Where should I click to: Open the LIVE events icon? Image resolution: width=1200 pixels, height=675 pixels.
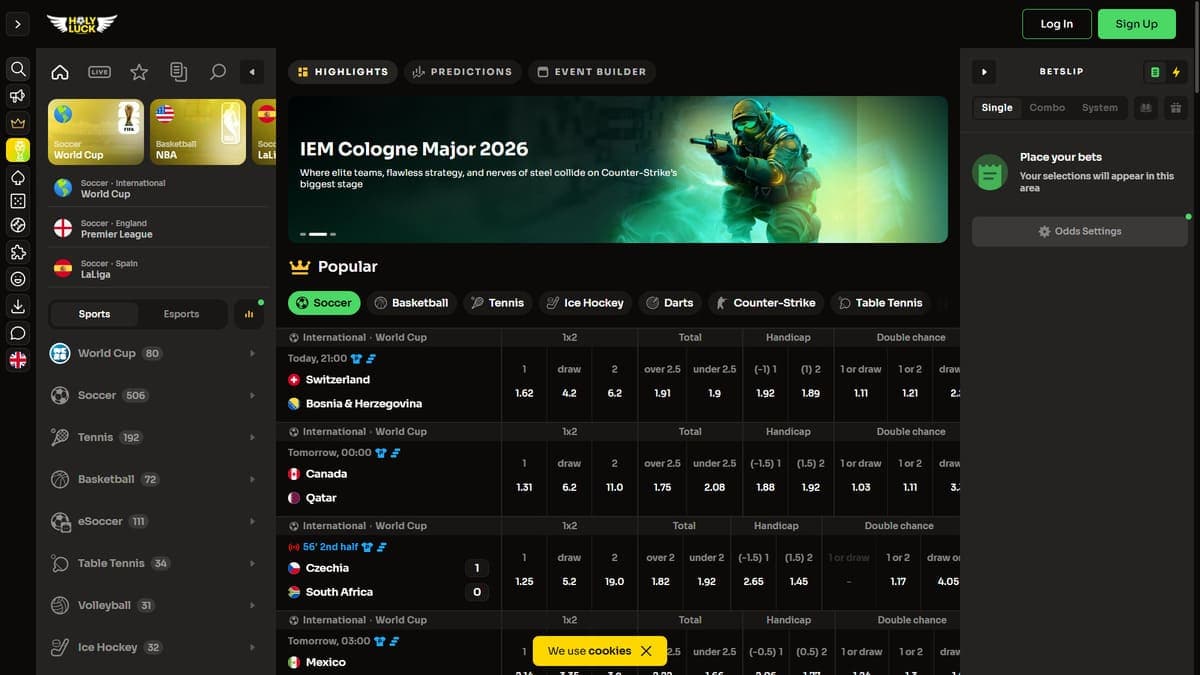click(99, 72)
